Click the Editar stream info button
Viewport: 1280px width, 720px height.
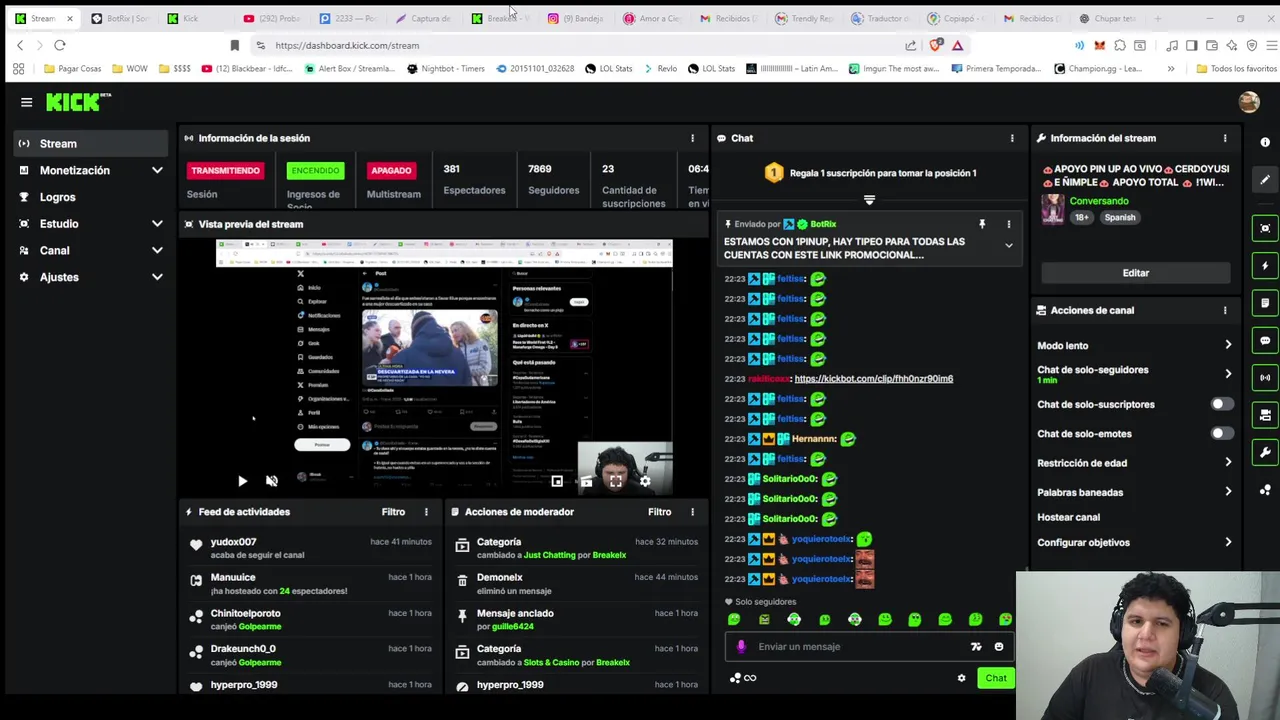(x=1135, y=273)
